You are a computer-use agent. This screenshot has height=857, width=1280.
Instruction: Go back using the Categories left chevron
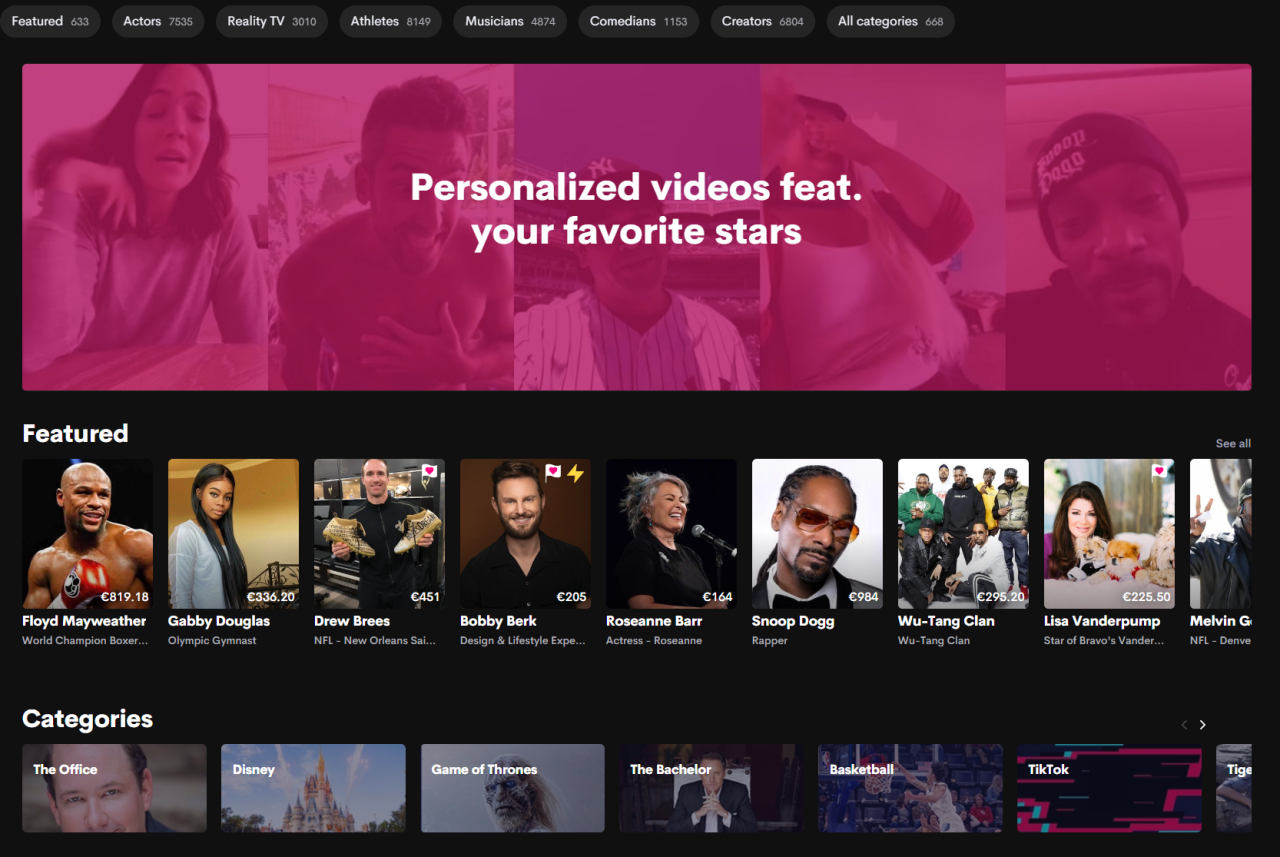coord(1184,725)
